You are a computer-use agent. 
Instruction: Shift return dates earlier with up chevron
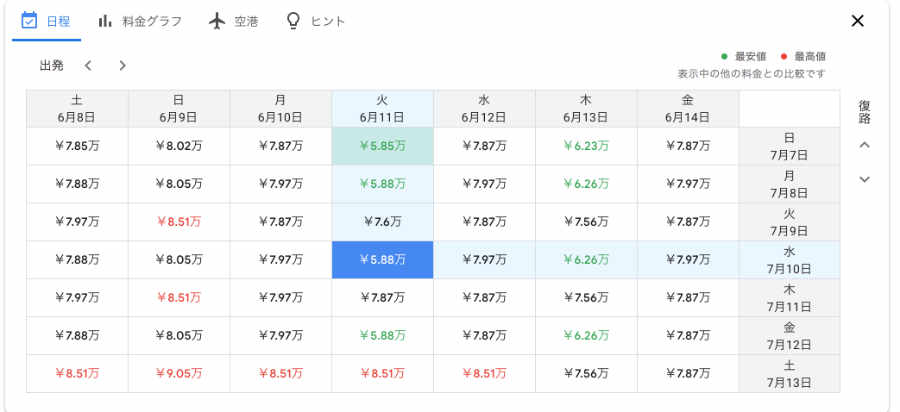tap(864, 145)
